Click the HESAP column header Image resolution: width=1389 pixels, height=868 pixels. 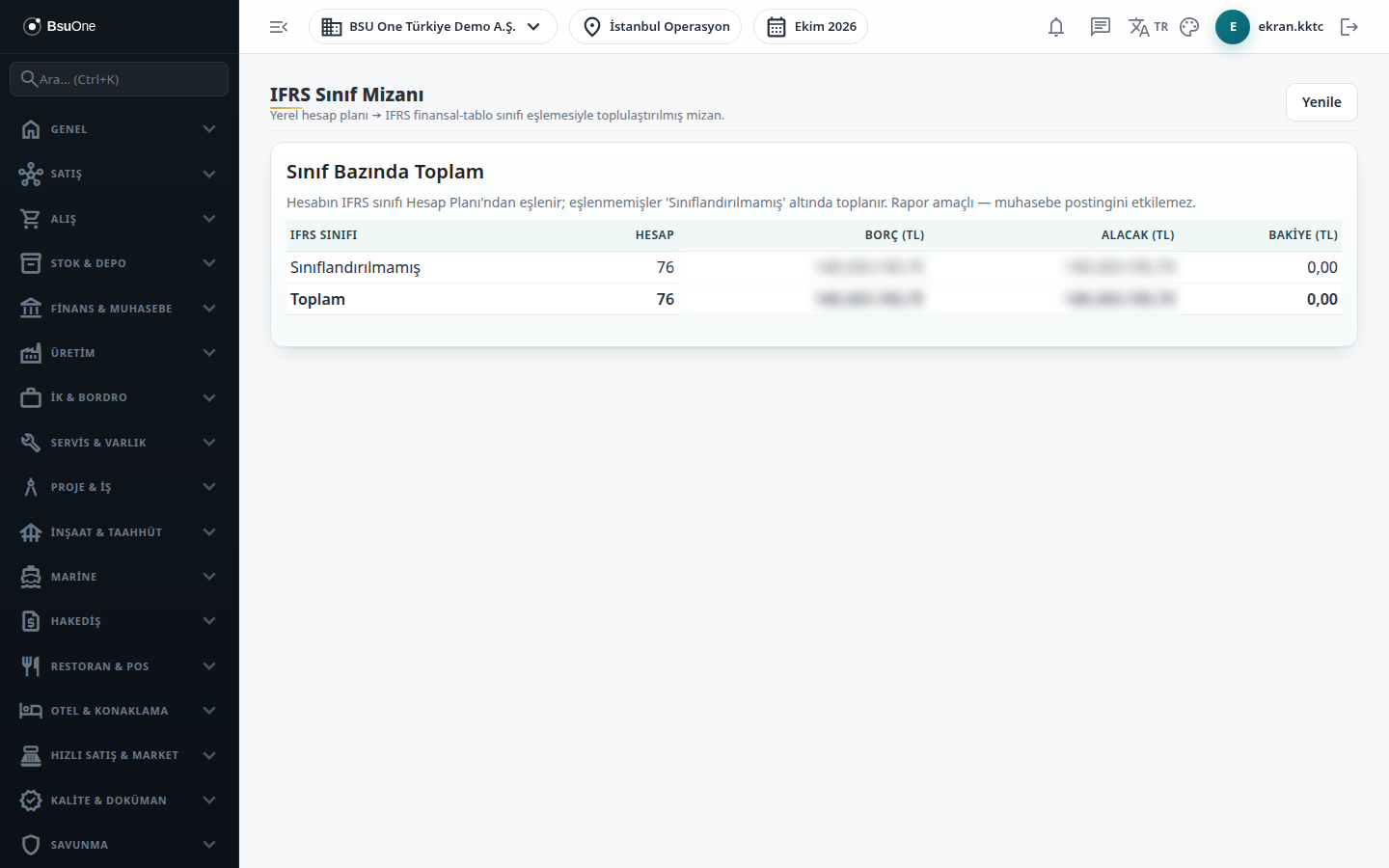click(x=655, y=235)
